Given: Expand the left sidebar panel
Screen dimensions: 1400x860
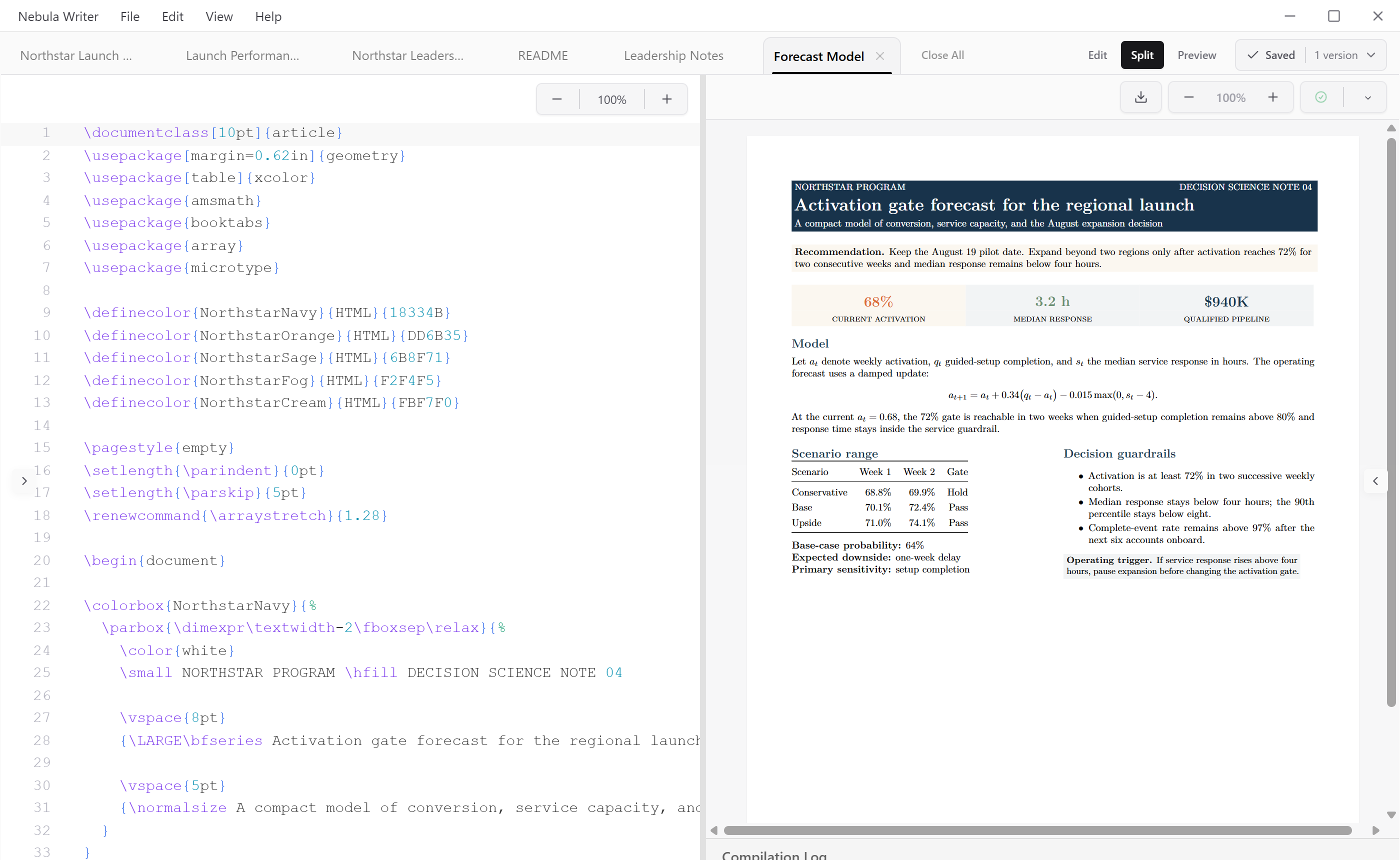Looking at the screenshot, I should pos(24,480).
